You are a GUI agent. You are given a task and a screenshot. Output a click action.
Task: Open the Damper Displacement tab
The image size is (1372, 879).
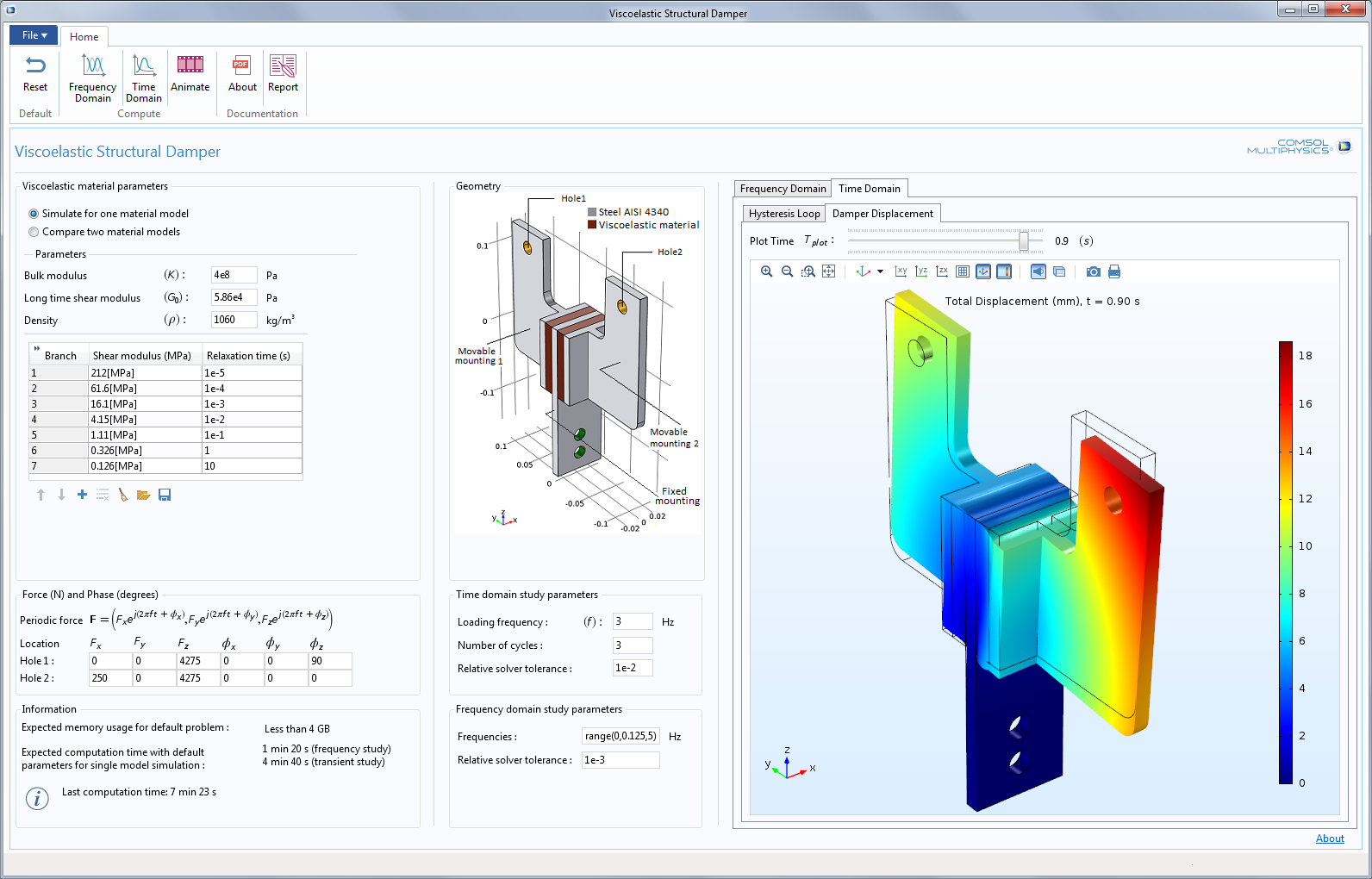pos(882,214)
